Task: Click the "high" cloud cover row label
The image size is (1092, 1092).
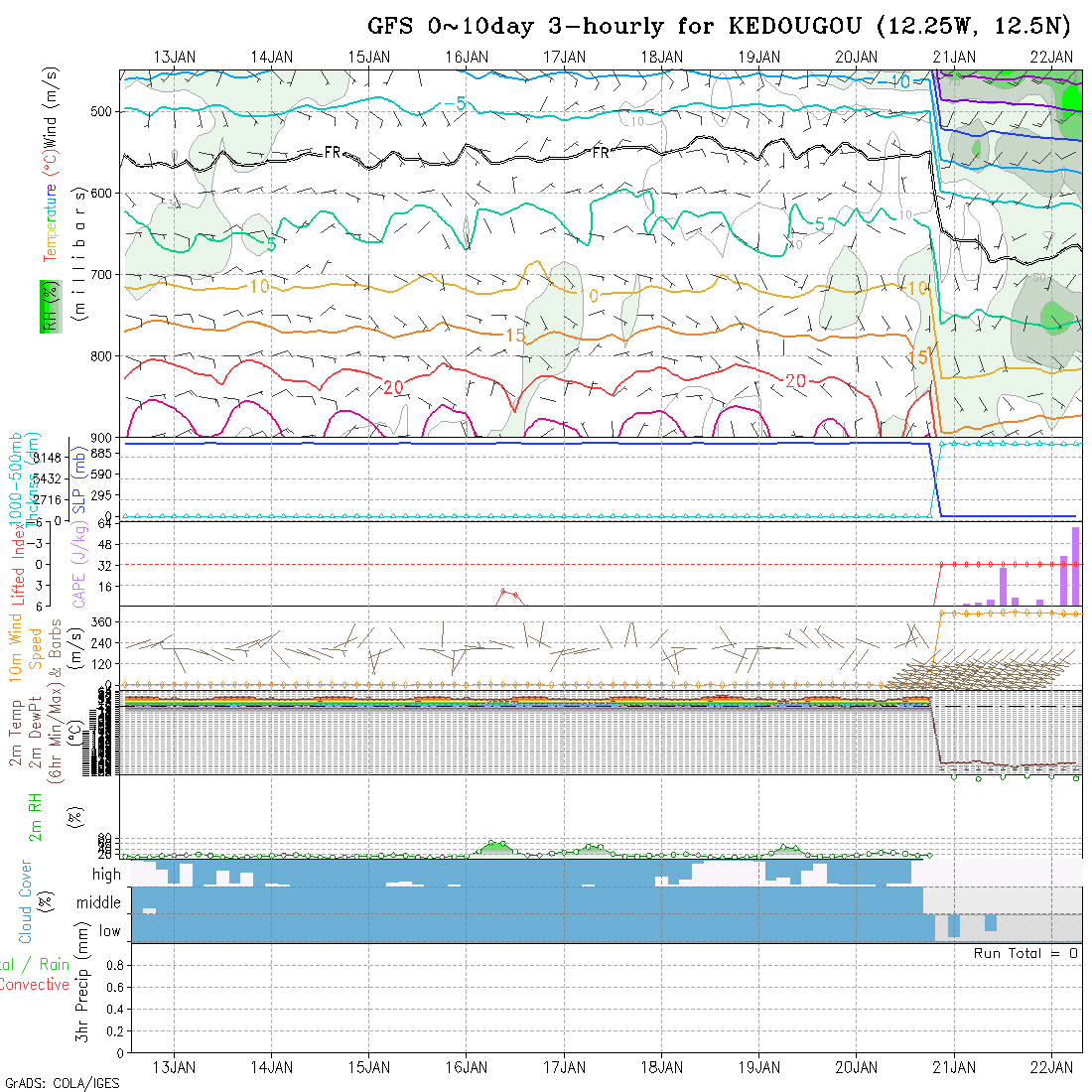Action: pos(106,875)
